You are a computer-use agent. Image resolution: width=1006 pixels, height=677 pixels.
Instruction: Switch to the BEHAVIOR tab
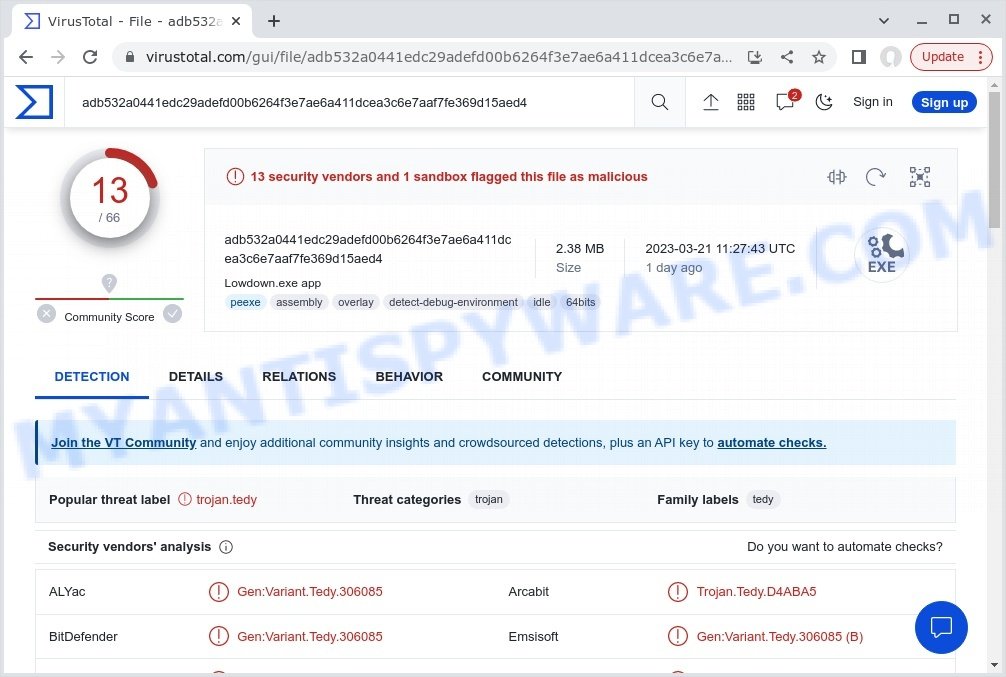point(409,377)
